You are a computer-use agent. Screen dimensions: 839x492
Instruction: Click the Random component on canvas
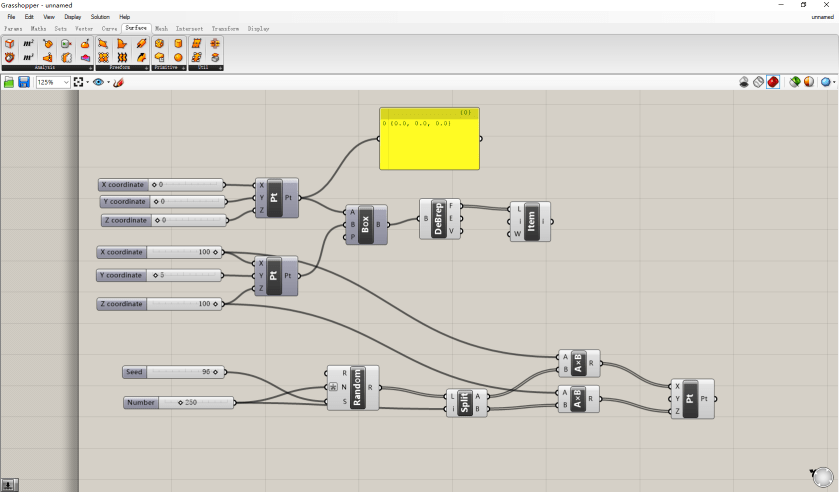coord(358,387)
